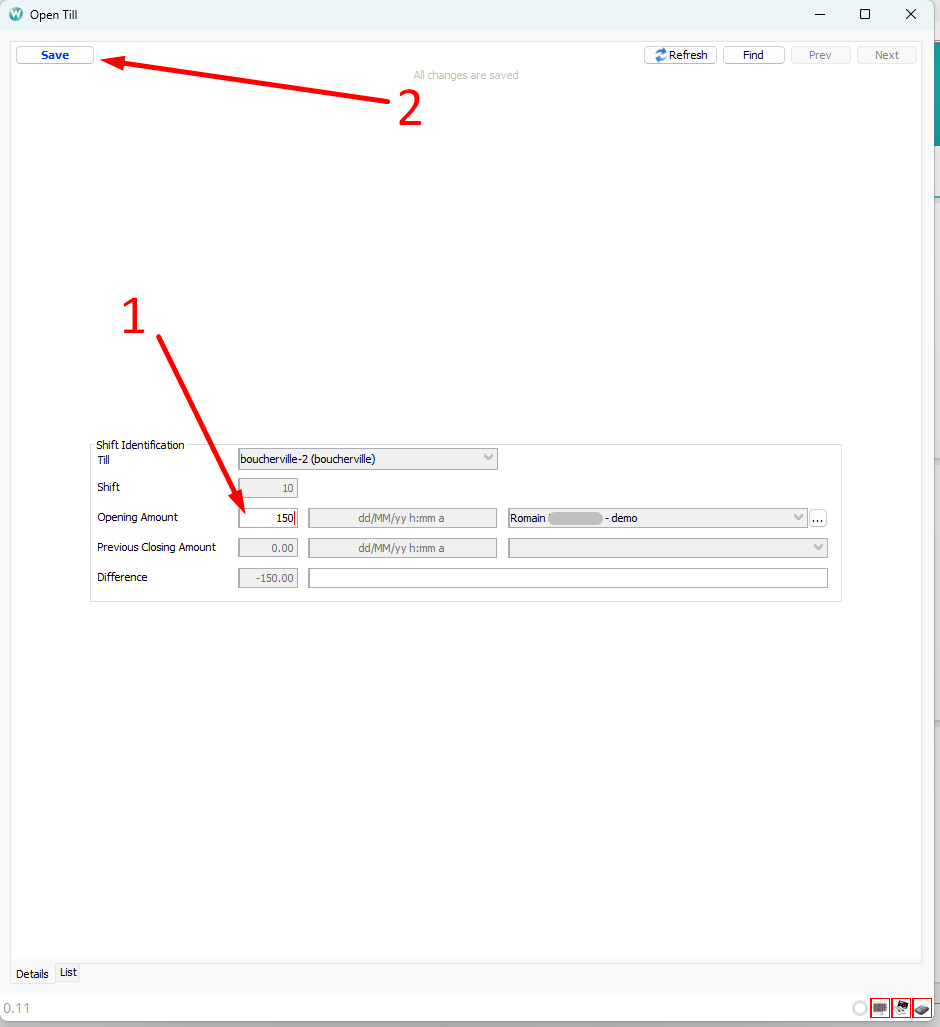Open the user lookup via the ellipsis button

click(817, 517)
